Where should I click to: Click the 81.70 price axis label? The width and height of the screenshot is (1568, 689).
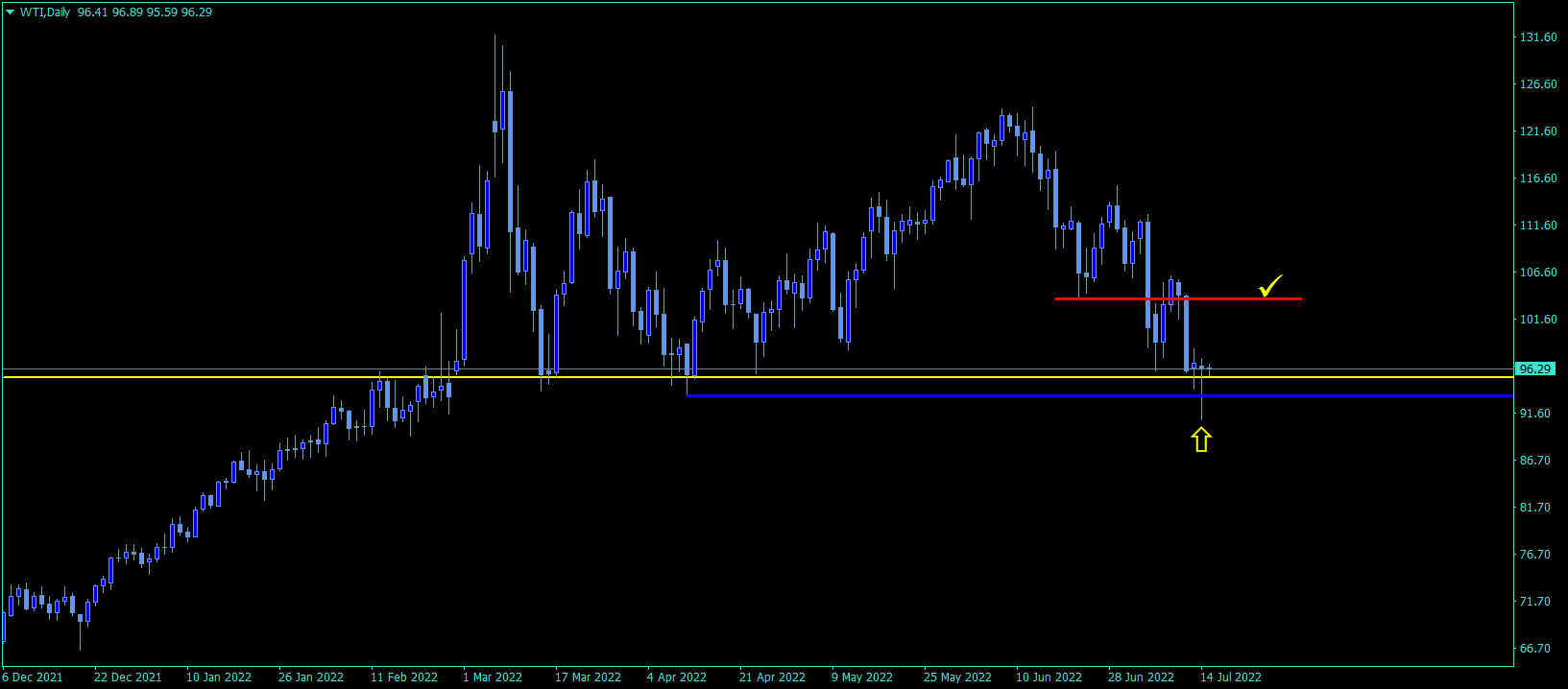[x=1535, y=508]
